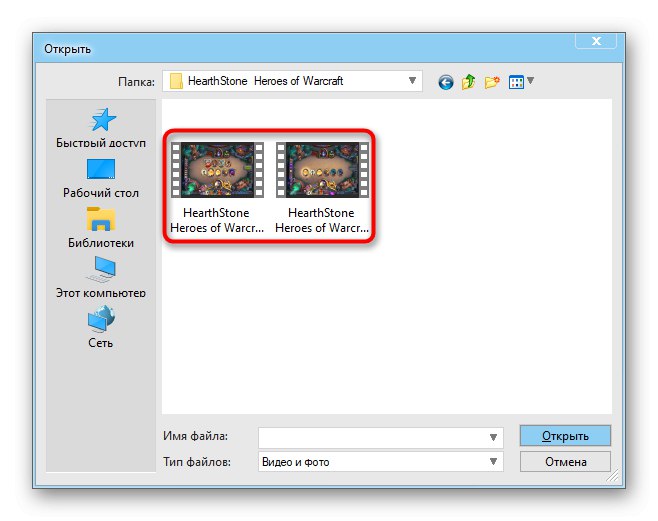Create a new folder
This screenshot has height=521, width=658.
pyautogui.click(x=492, y=82)
